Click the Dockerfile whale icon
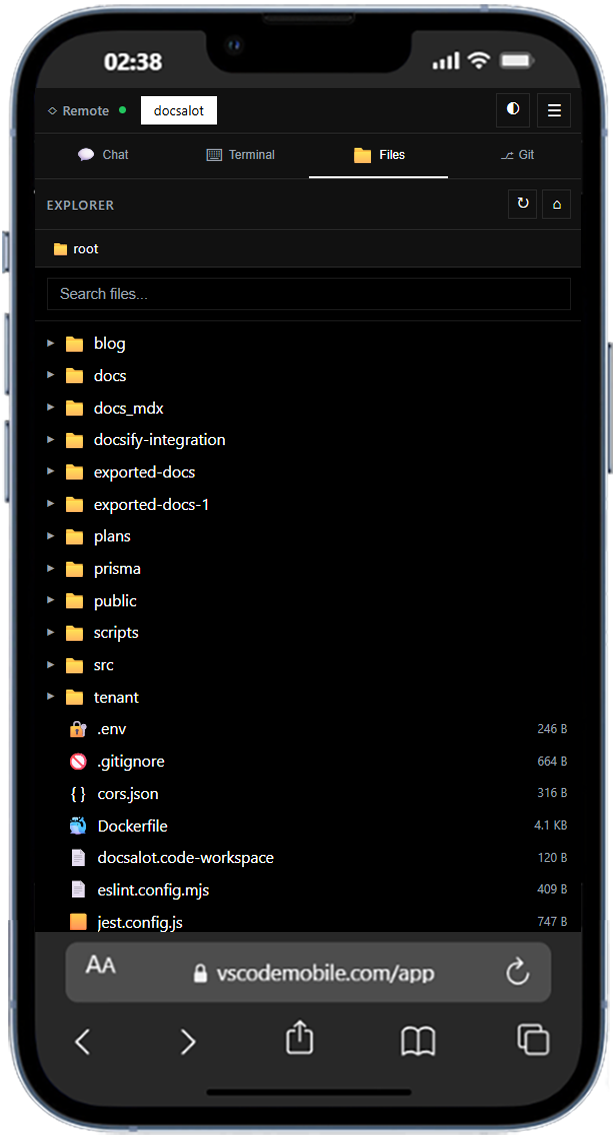The height and width of the screenshot is (1144, 615). (x=78, y=826)
